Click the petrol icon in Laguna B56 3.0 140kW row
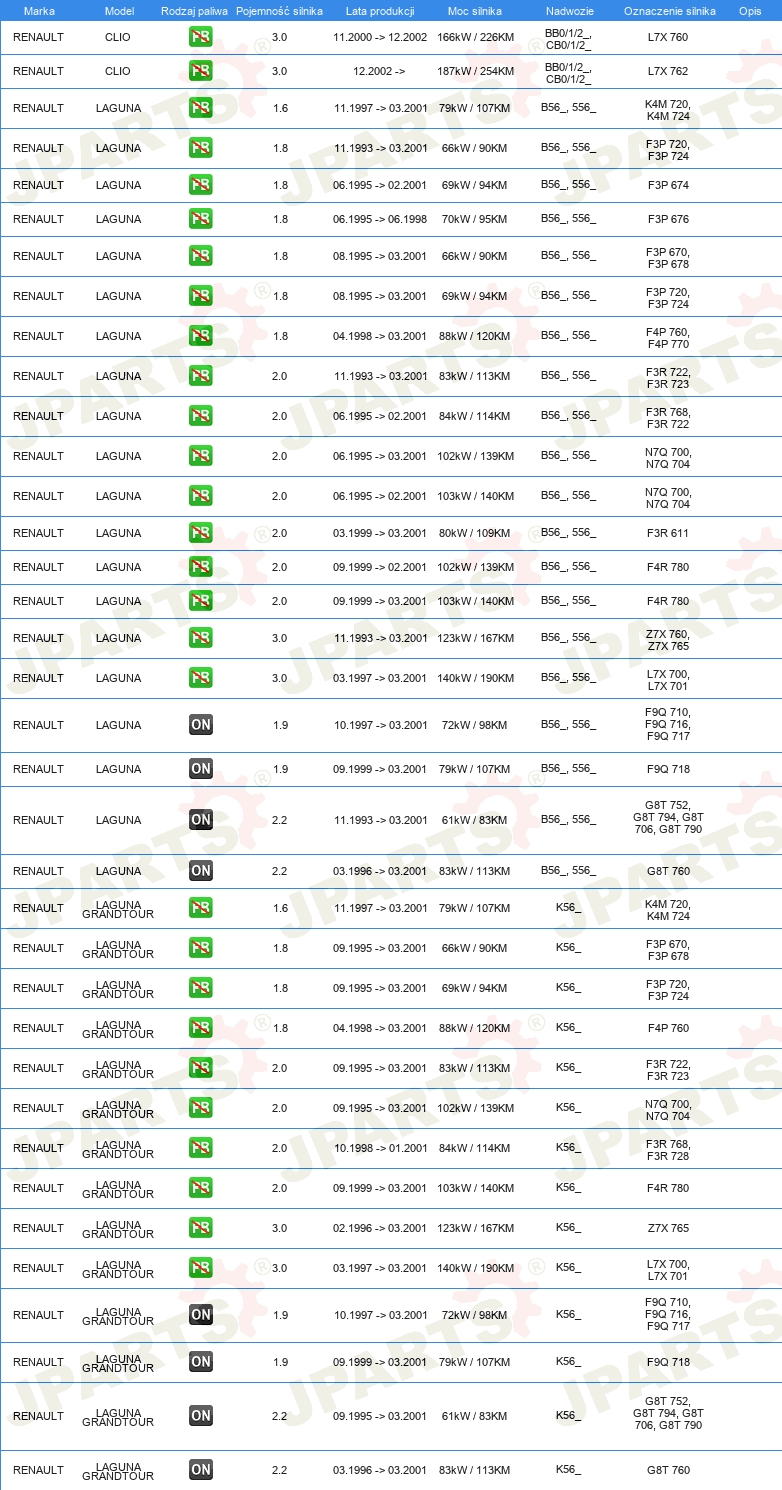The width and height of the screenshot is (782, 1490). point(200,678)
